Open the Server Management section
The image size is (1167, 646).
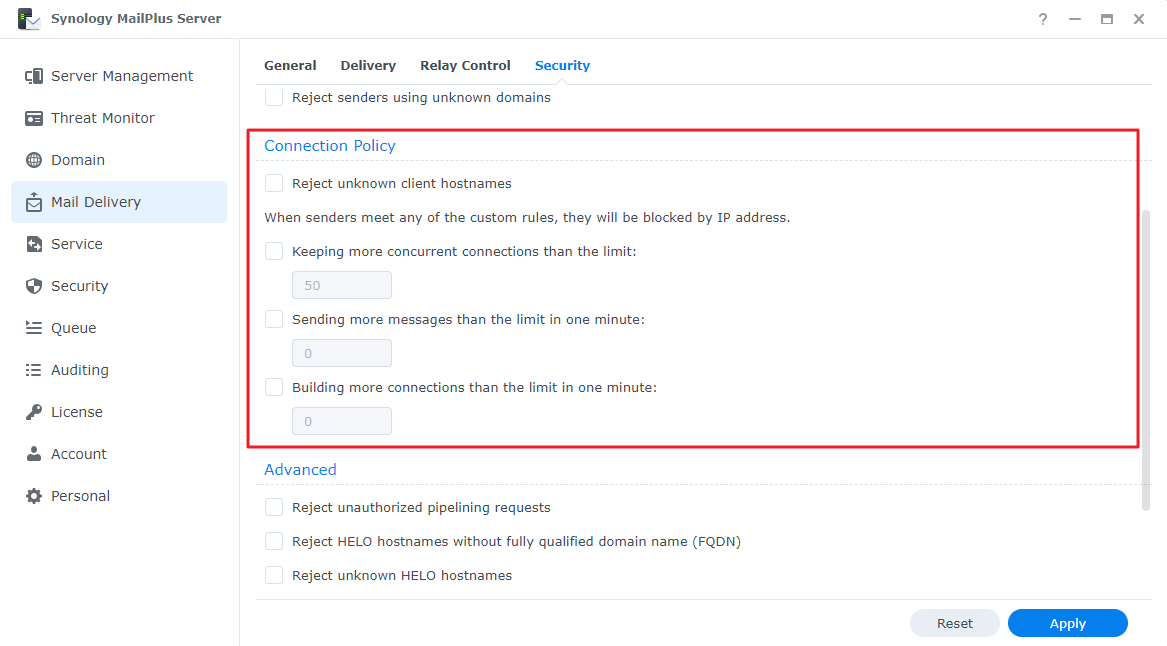[x=120, y=75]
